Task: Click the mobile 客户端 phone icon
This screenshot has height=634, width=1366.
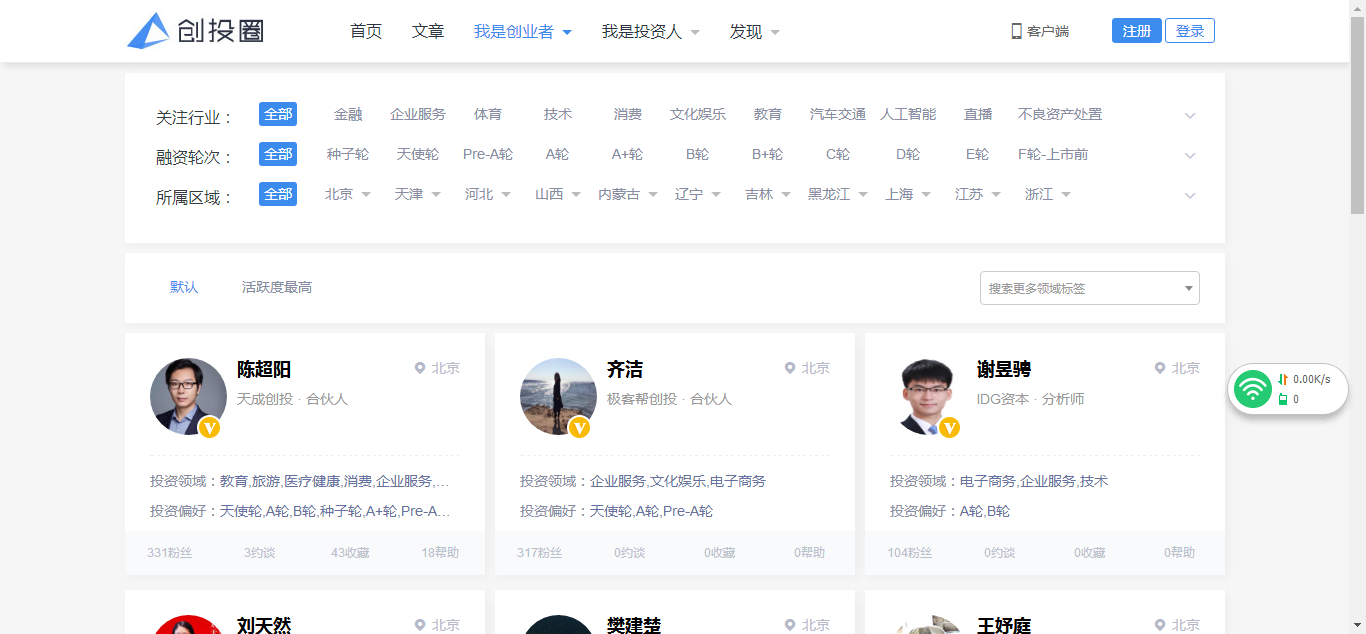Action: tap(1016, 31)
